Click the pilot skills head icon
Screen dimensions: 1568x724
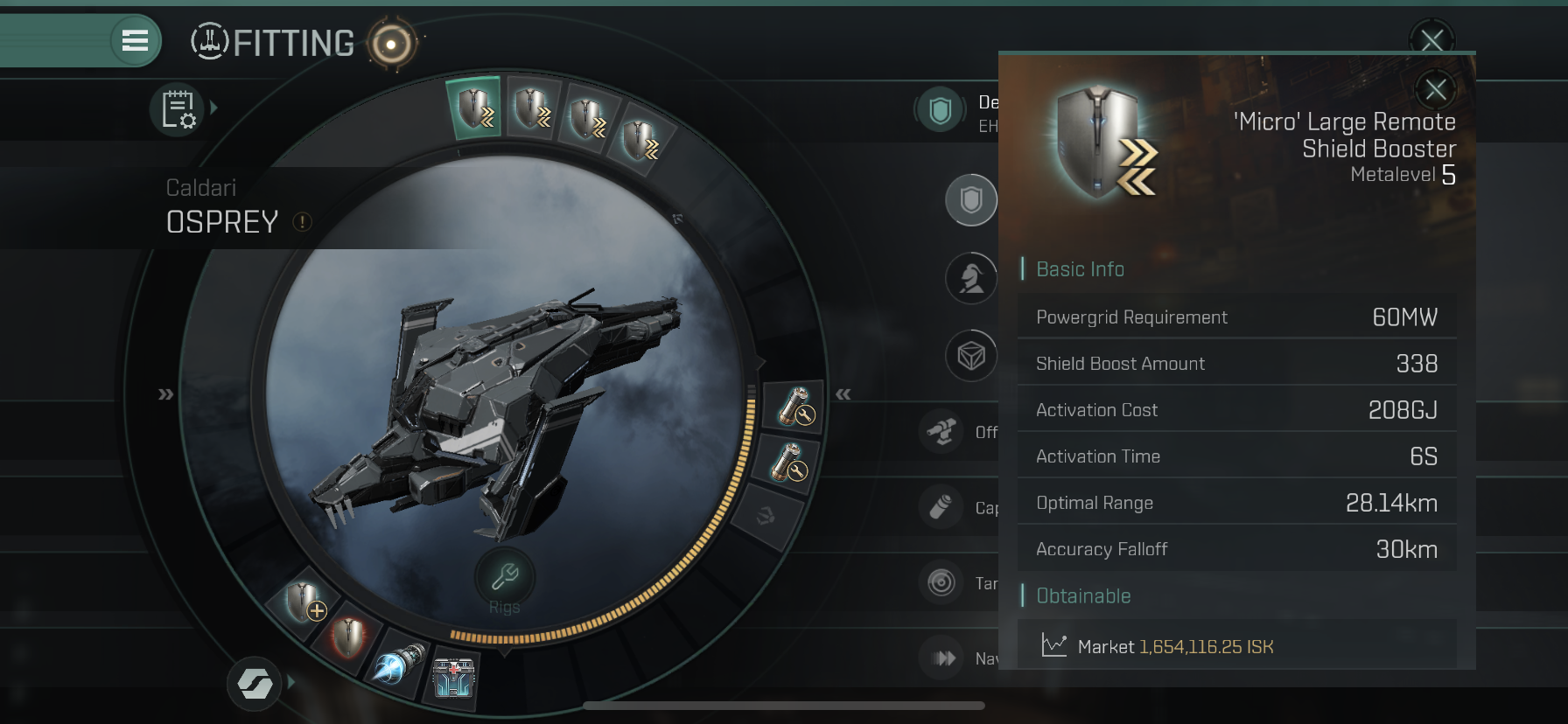(971, 278)
